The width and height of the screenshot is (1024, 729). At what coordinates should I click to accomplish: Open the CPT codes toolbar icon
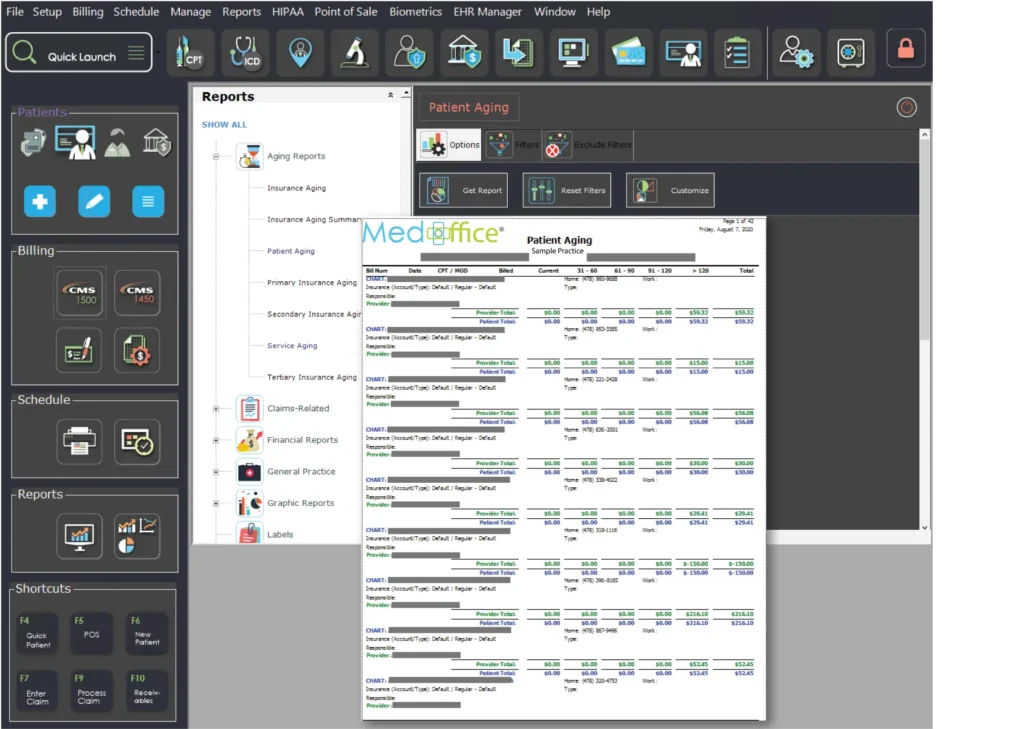click(190, 52)
